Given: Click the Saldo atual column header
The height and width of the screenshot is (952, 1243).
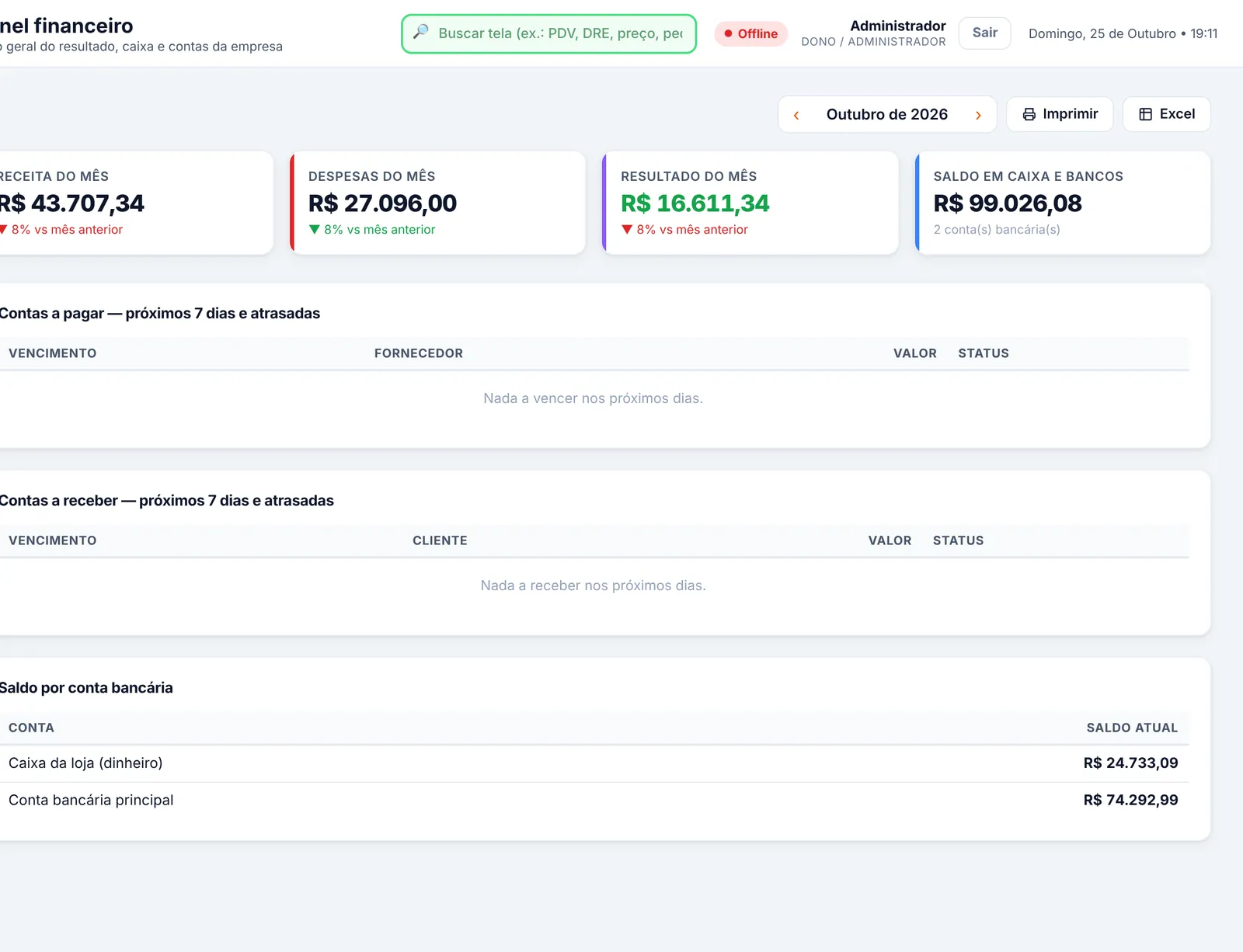Looking at the screenshot, I should [1132, 728].
